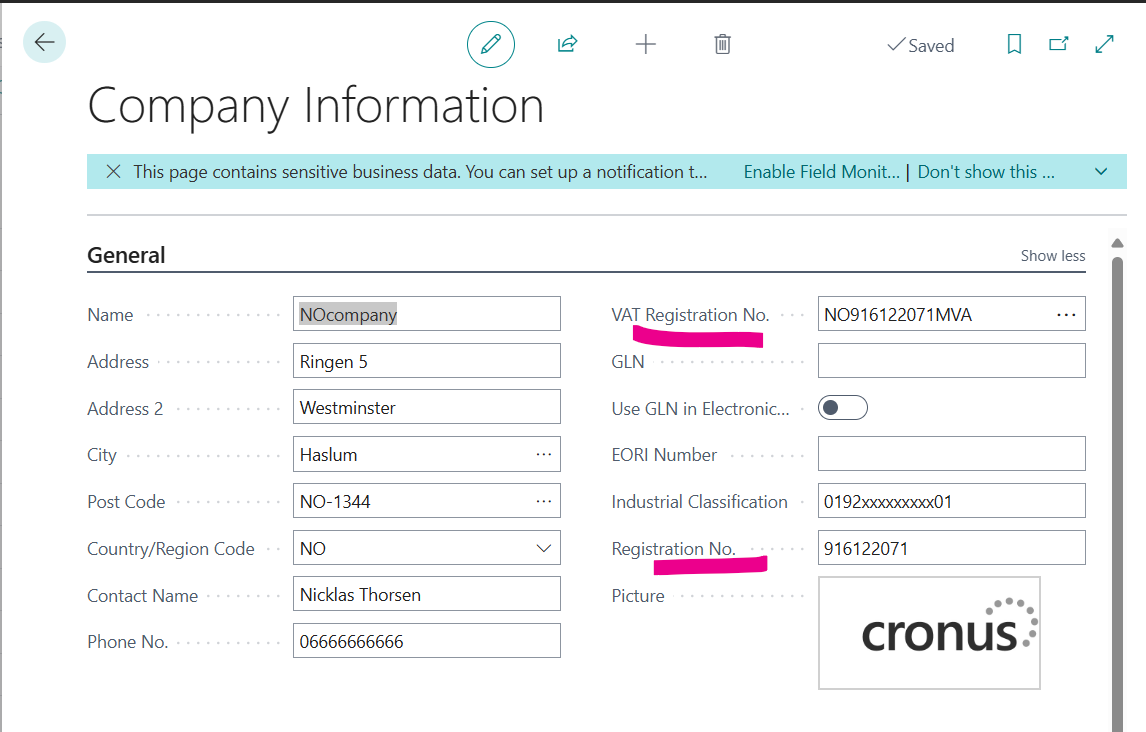Click the Name field NOcompany
This screenshot has width=1146, height=732.
point(427,314)
